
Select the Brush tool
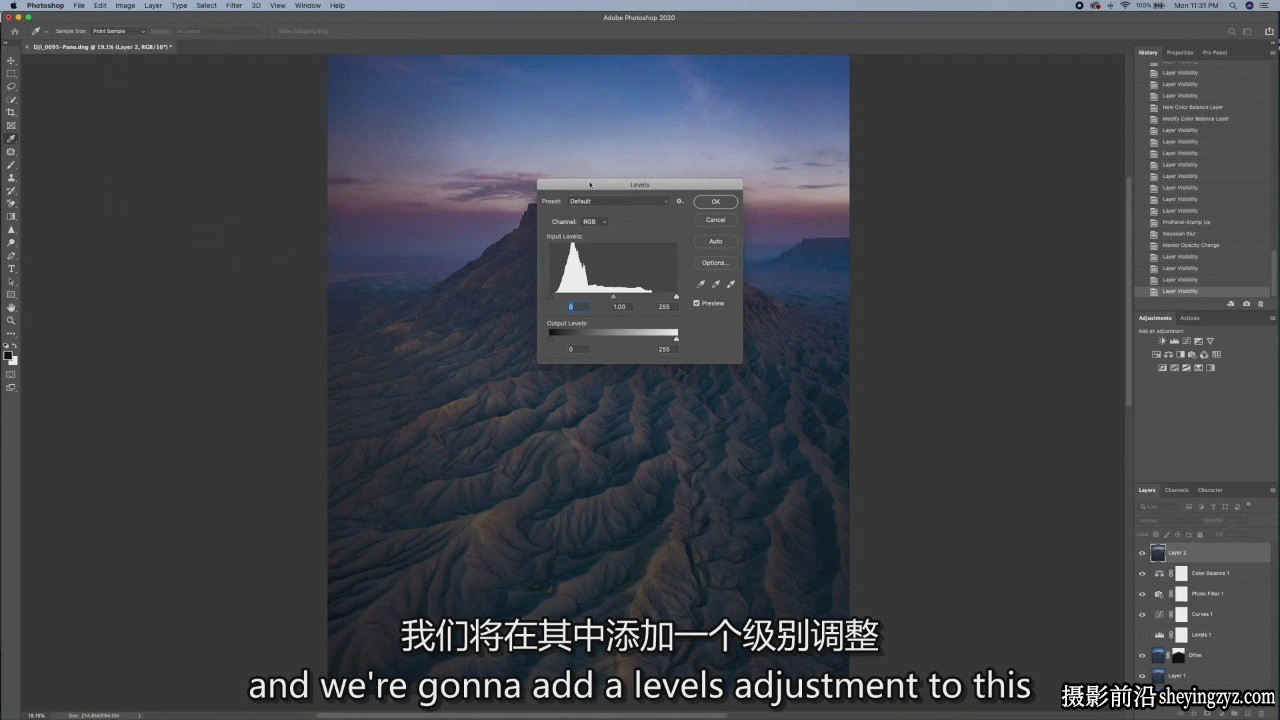coord(11,165)
